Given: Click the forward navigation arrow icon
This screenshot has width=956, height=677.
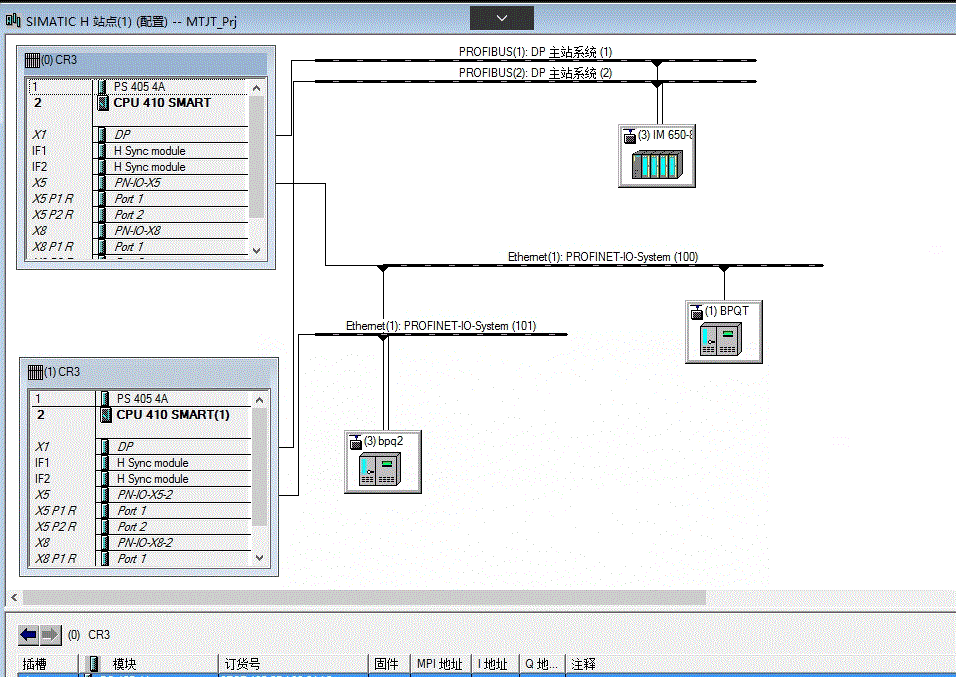Looking at the screenshot, I should (x=51, y=635).
